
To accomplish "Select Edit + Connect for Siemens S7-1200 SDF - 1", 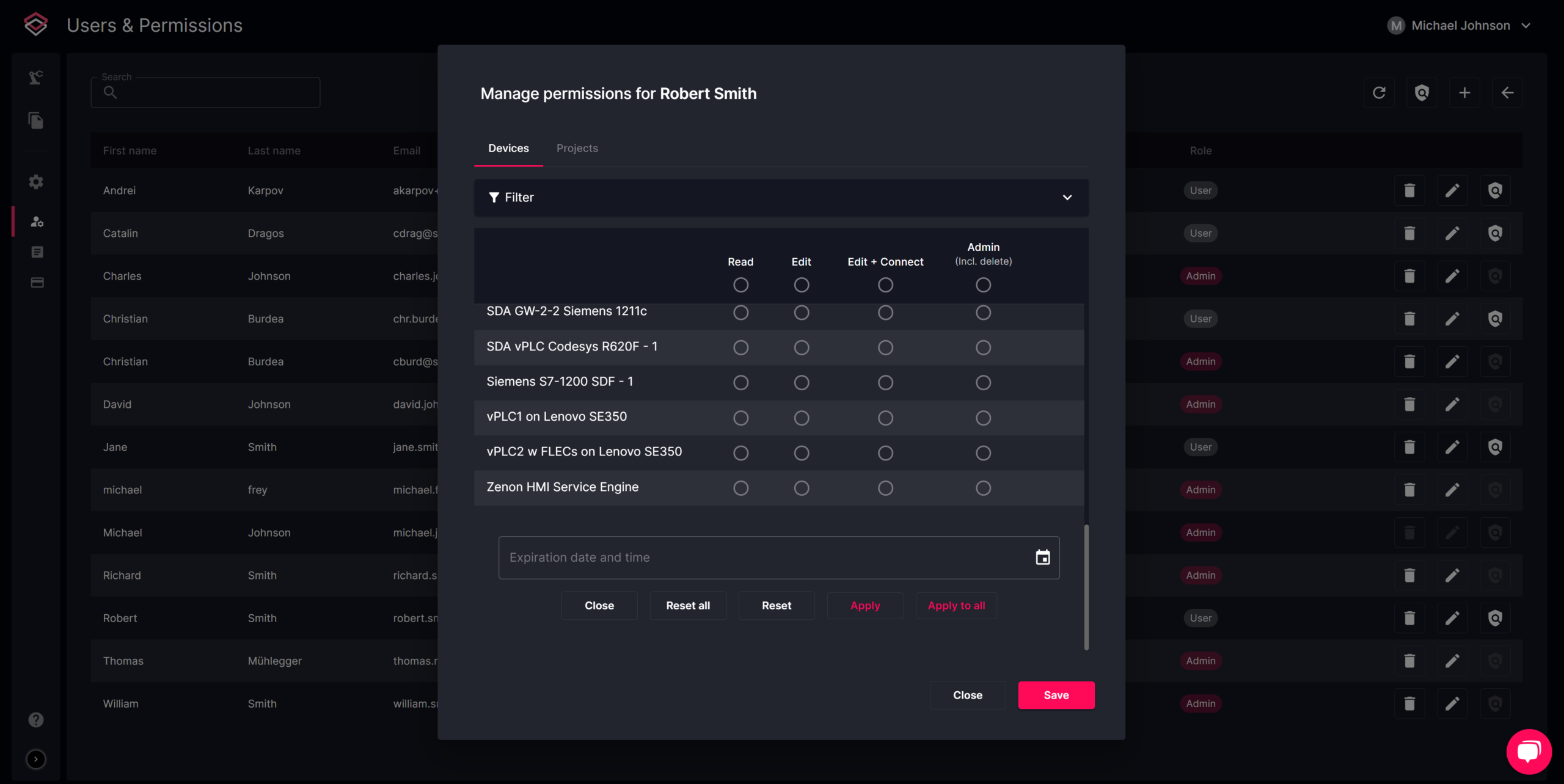I will [x=885, y=383].
